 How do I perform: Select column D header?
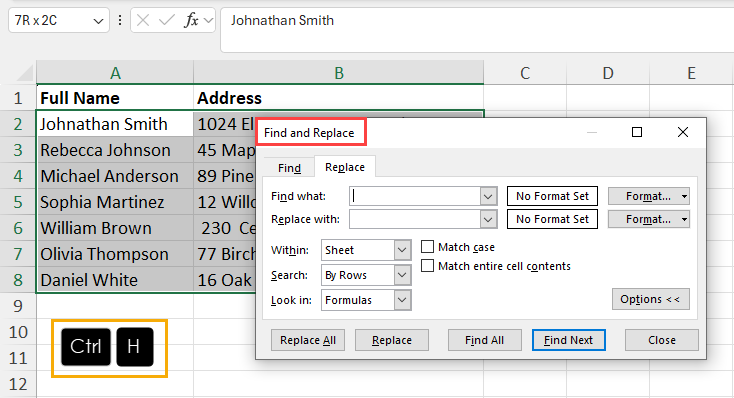pos(608,73)
